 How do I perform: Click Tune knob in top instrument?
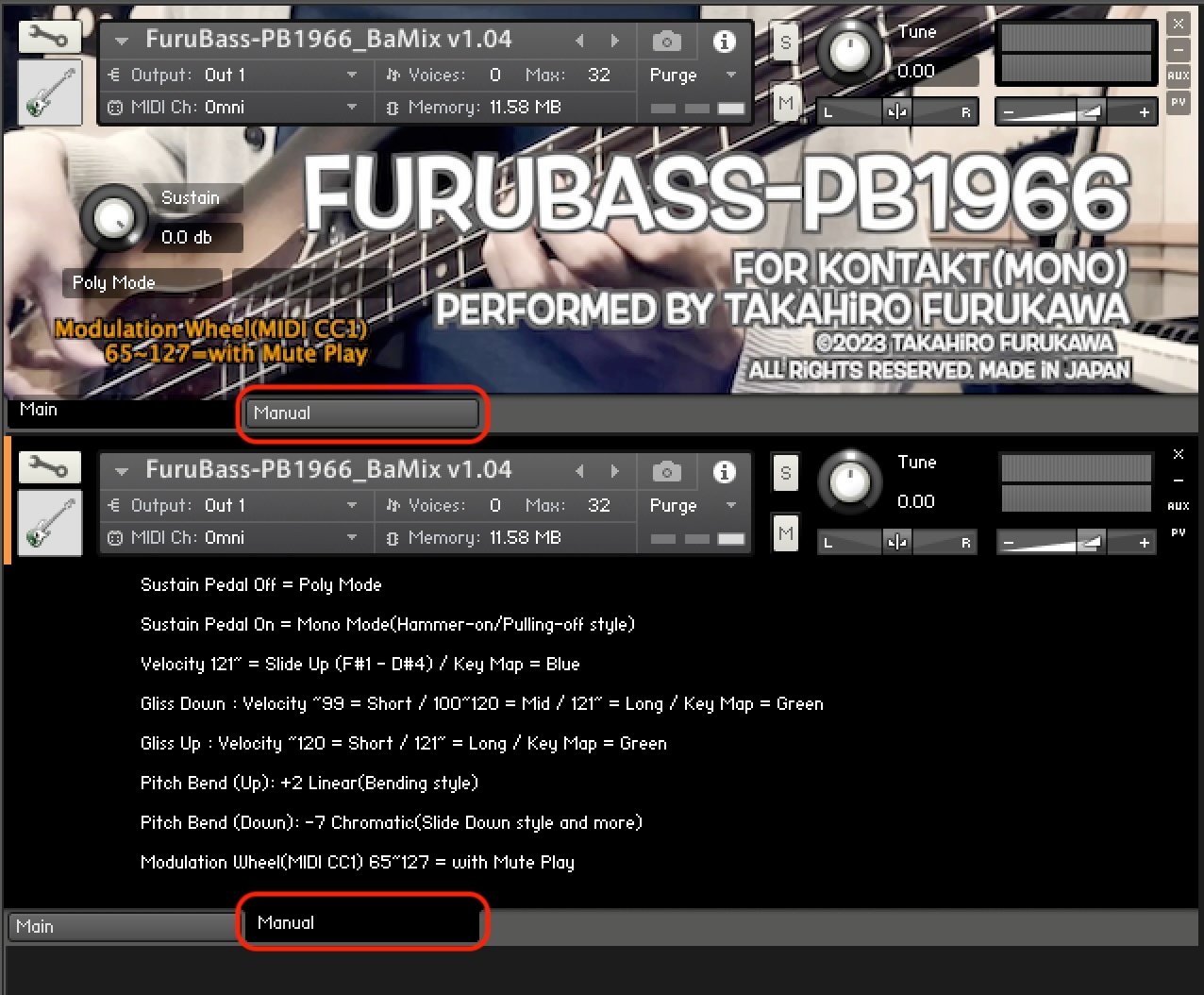click(x=850, y=51)
